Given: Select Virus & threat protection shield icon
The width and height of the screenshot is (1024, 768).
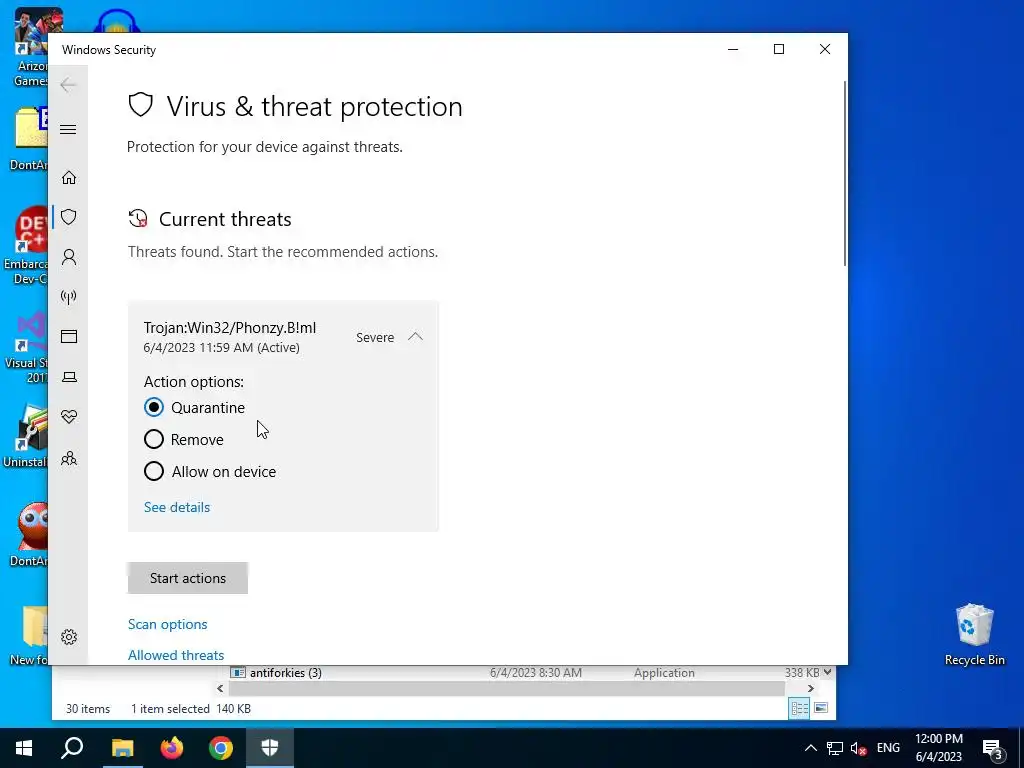Looking at the screenshot, I should coord(69,217).
